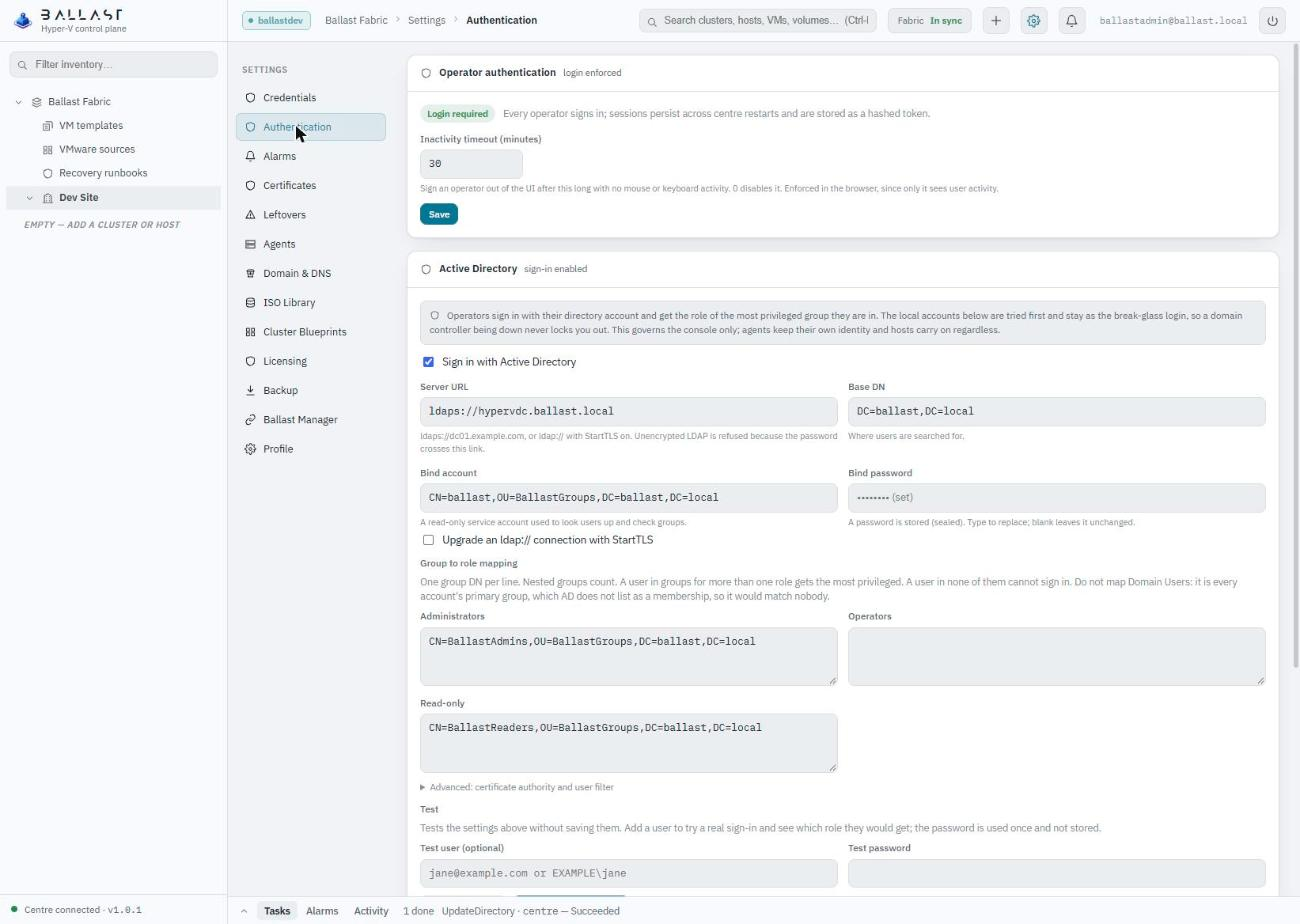
Task: Open the add (plus) button in header
Action: pyautogui.click(x=996, y=20)
